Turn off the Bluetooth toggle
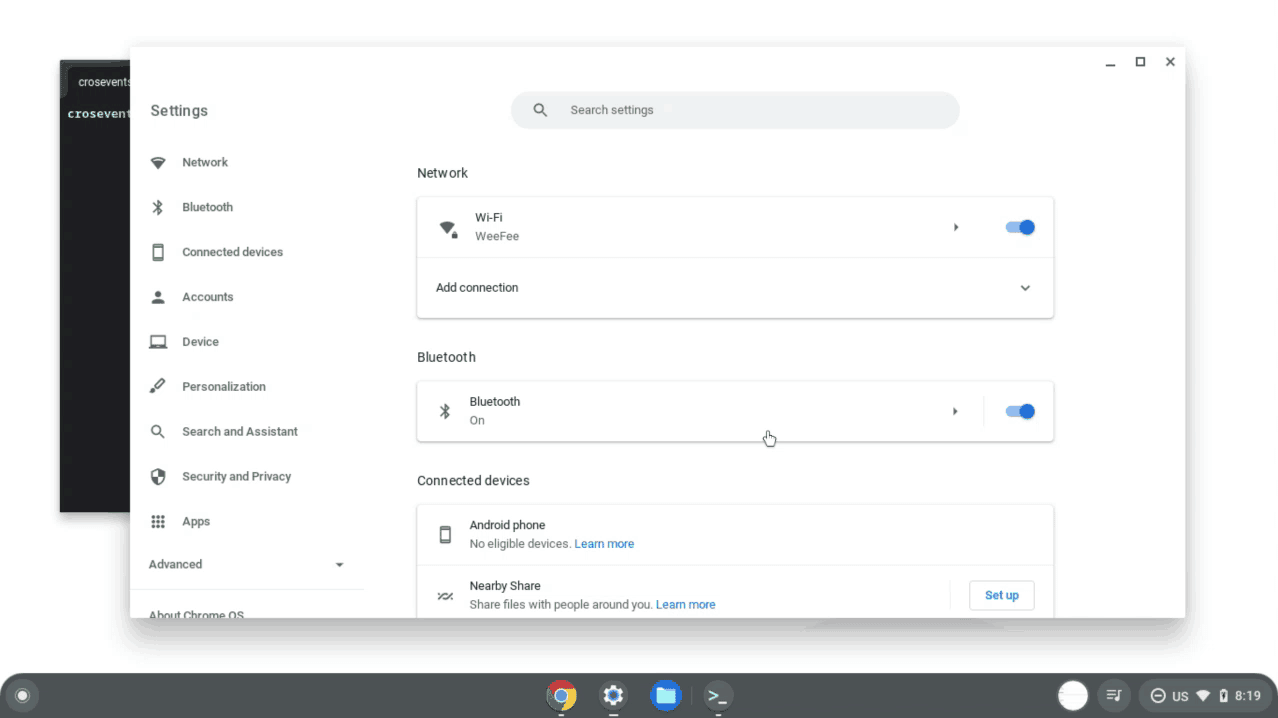Viewport: 1278px width, 718px height. (x=1019, y=411)
